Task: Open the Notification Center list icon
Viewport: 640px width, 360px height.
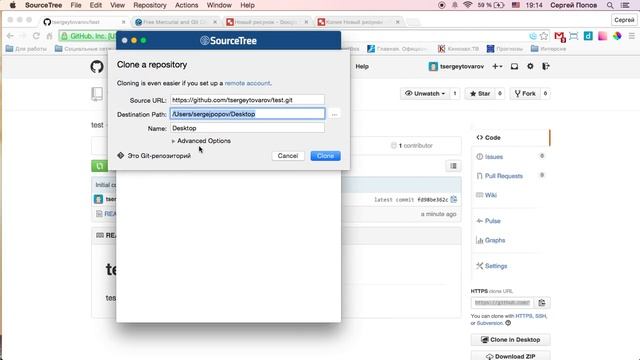Action: click(x=625, y=5)
